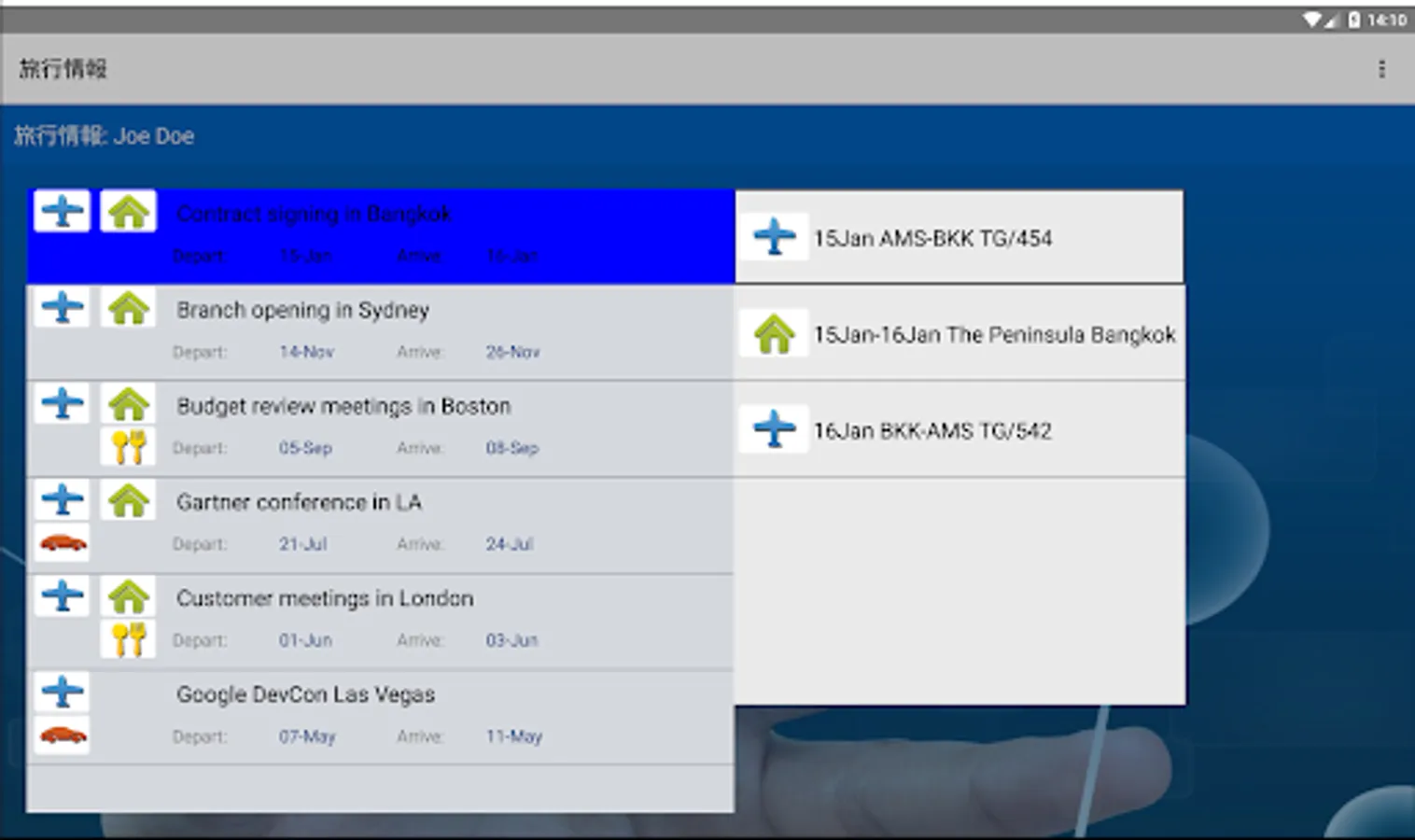
Task: Click the flight icon for Budget review meetings in Boston
Action: 63,403
